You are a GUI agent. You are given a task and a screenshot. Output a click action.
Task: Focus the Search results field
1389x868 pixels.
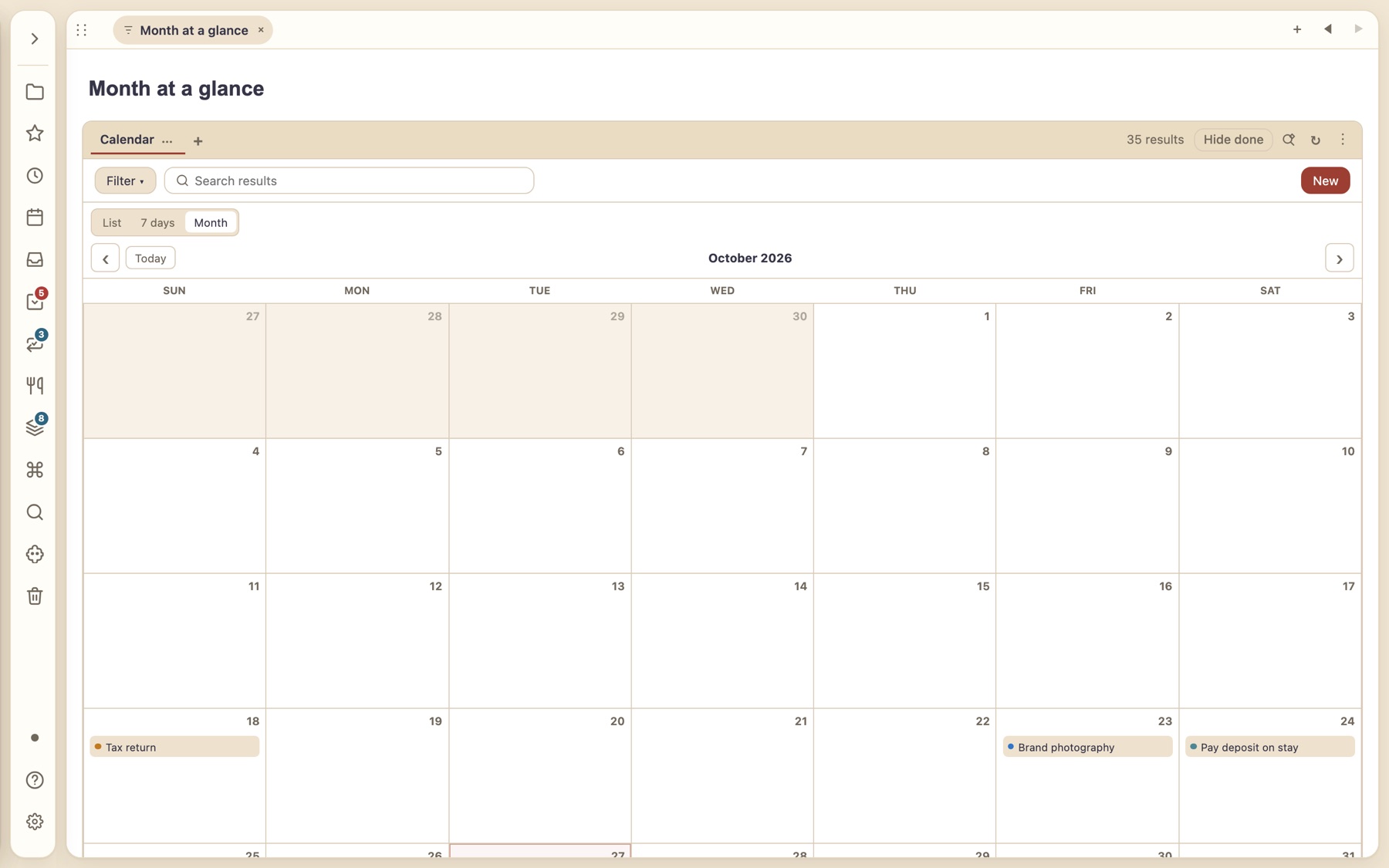(349, 181)
